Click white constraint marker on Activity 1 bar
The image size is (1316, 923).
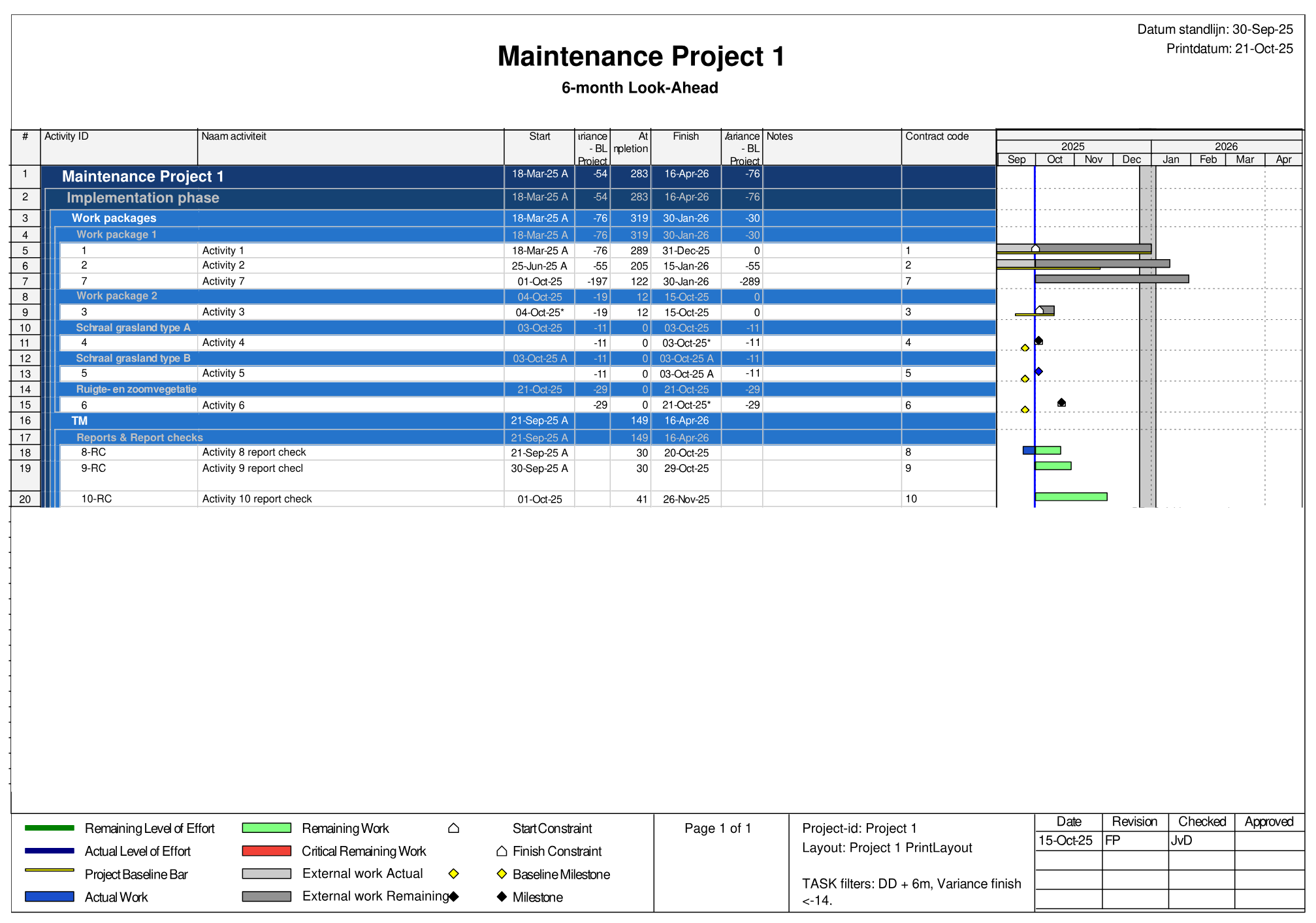[x=1035, y=249]
